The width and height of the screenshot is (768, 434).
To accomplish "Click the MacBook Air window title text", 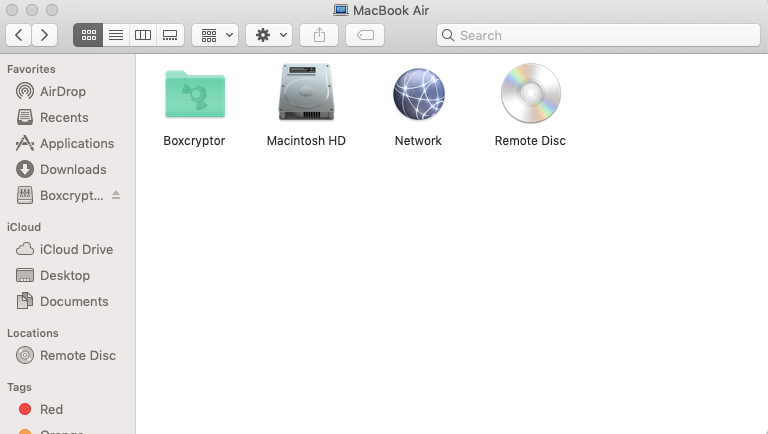I will point(391,10).
